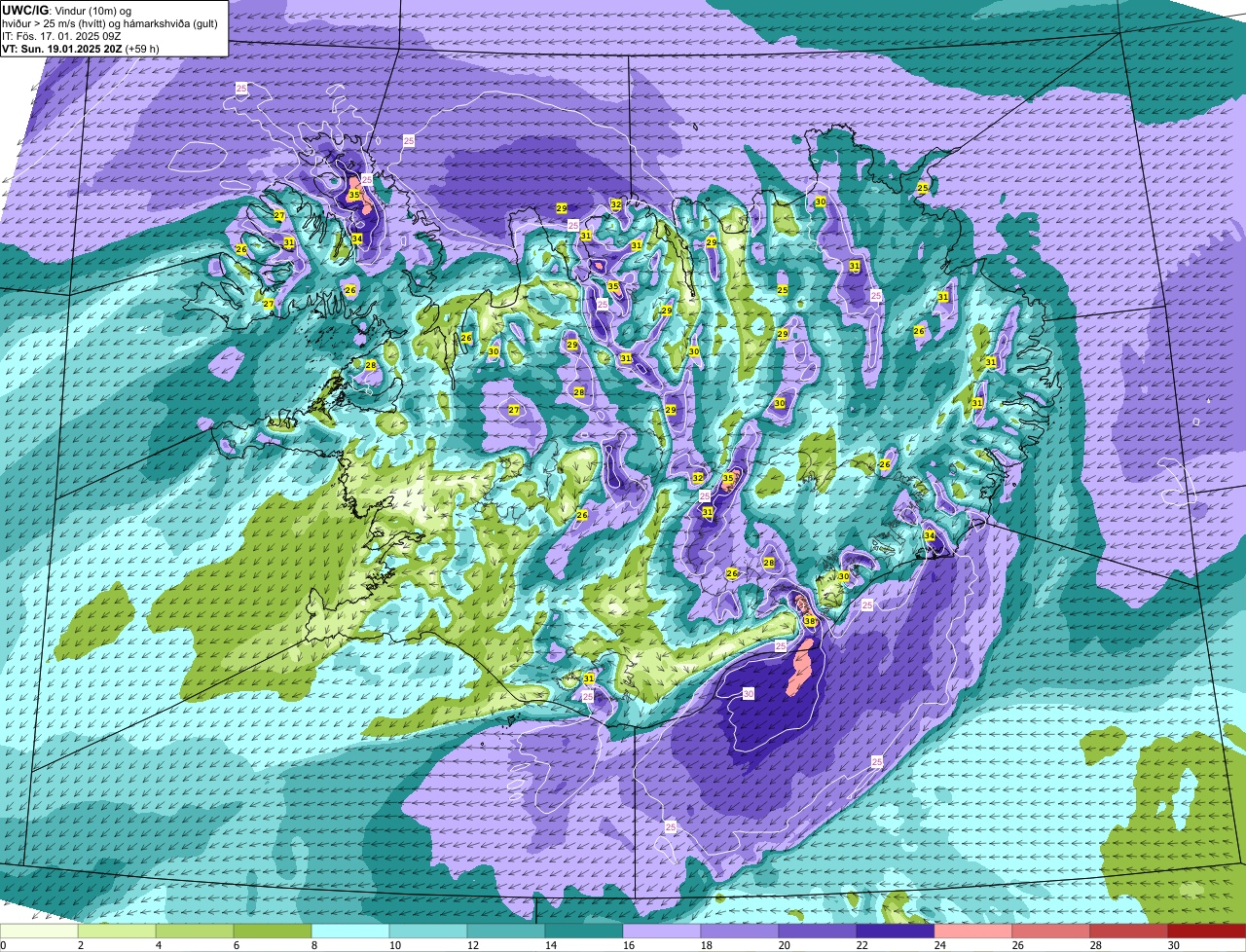Viewport: 1246px width, 952px height.
Task: Select the "22" tick label on the color scale
Action: pos(861,945)
